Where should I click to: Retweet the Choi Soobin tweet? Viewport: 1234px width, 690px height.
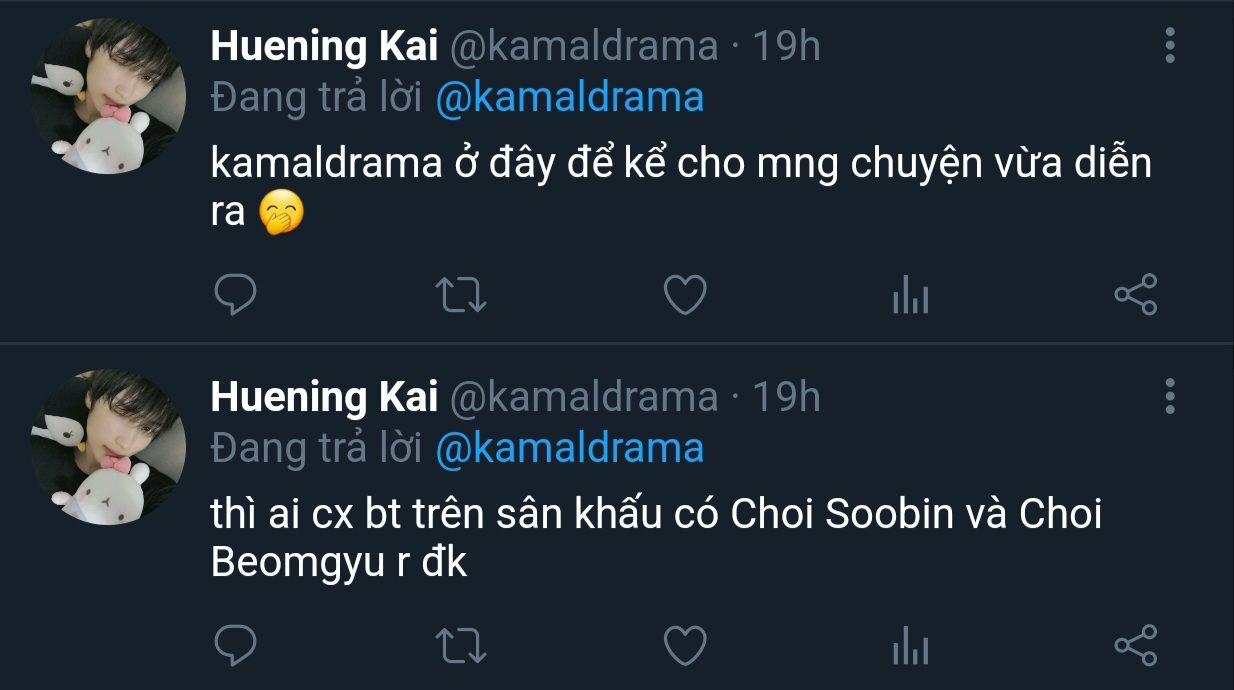click(x=462, y=645)
